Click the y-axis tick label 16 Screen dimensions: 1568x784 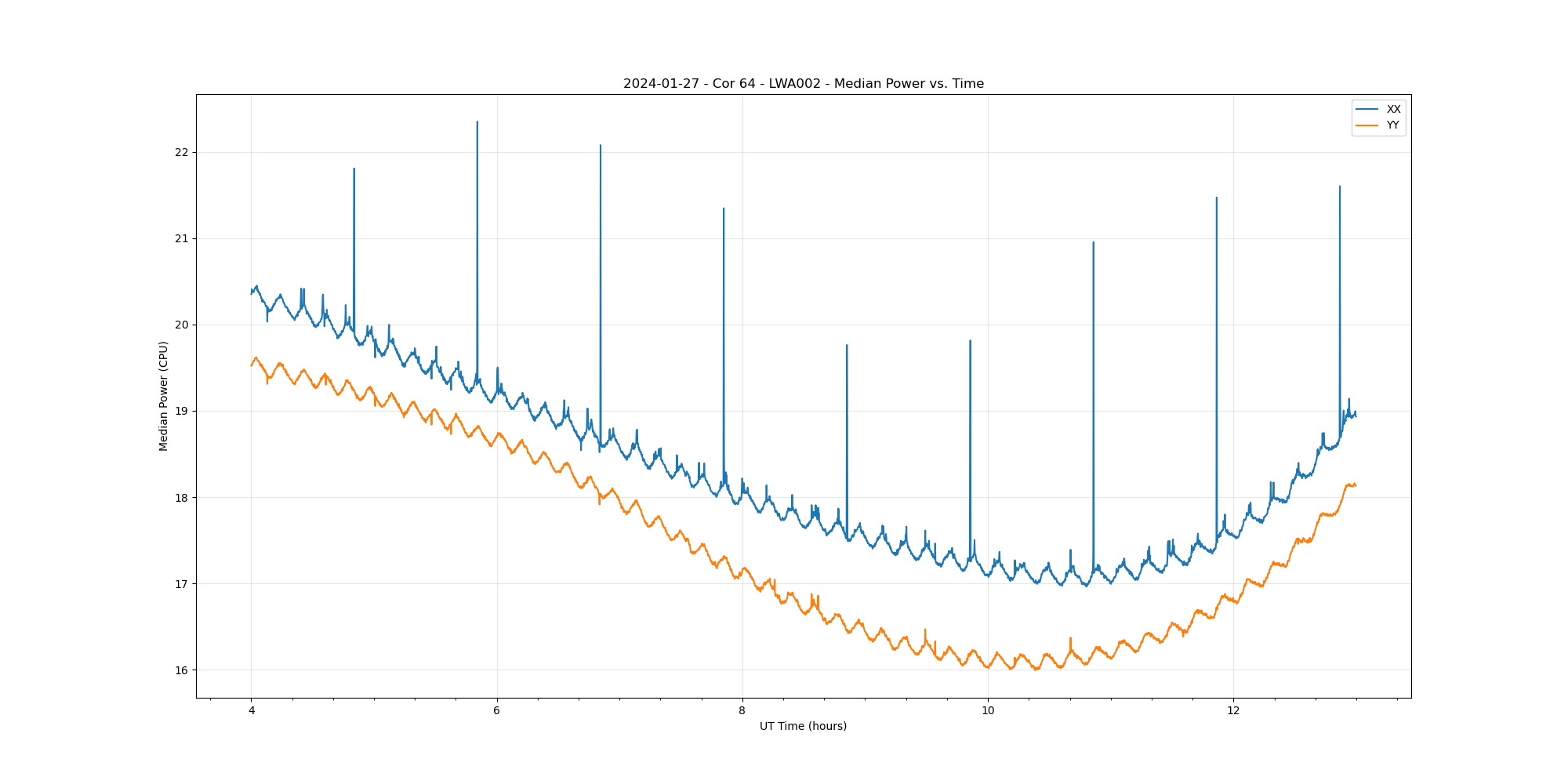pyautogui.click(x=182, y=670)
